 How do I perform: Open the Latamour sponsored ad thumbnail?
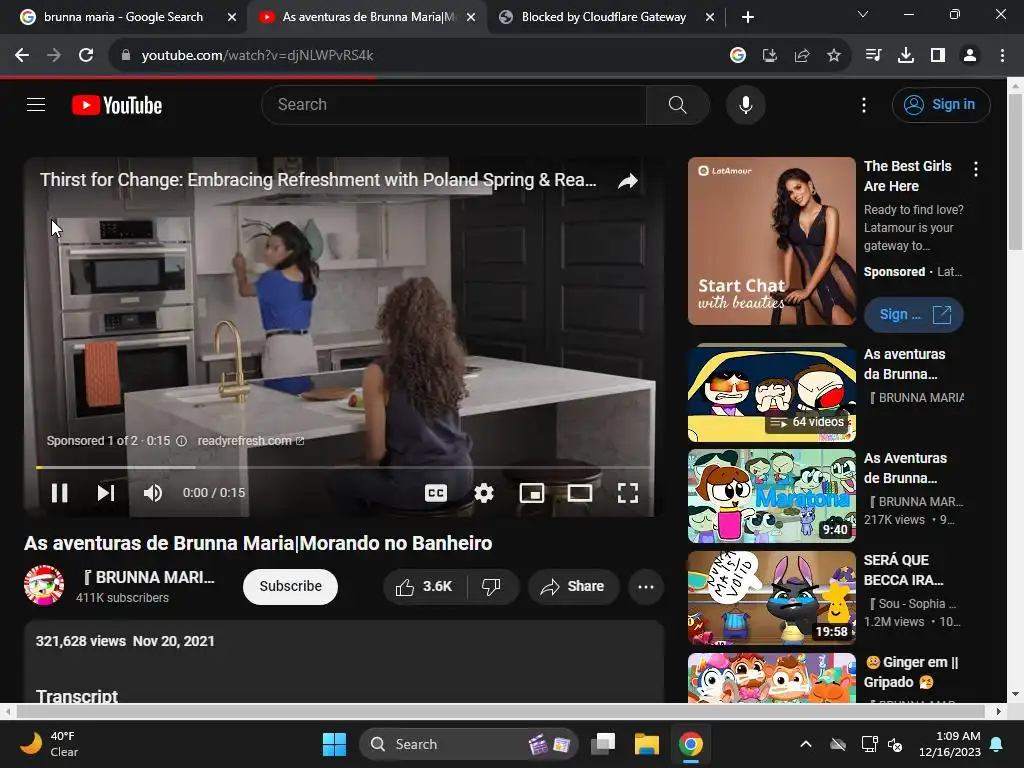pyautogui.click(x=771, y=240)
